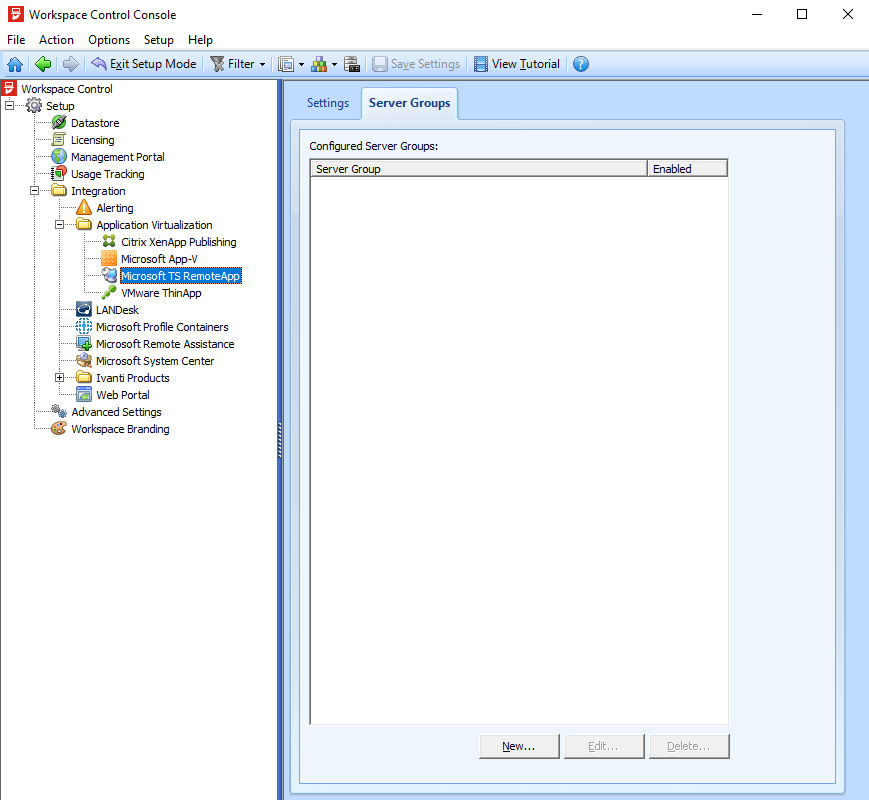This screenshot has width=869, height=800.
Task: Click the Delete... button
Action: (689, 746)
